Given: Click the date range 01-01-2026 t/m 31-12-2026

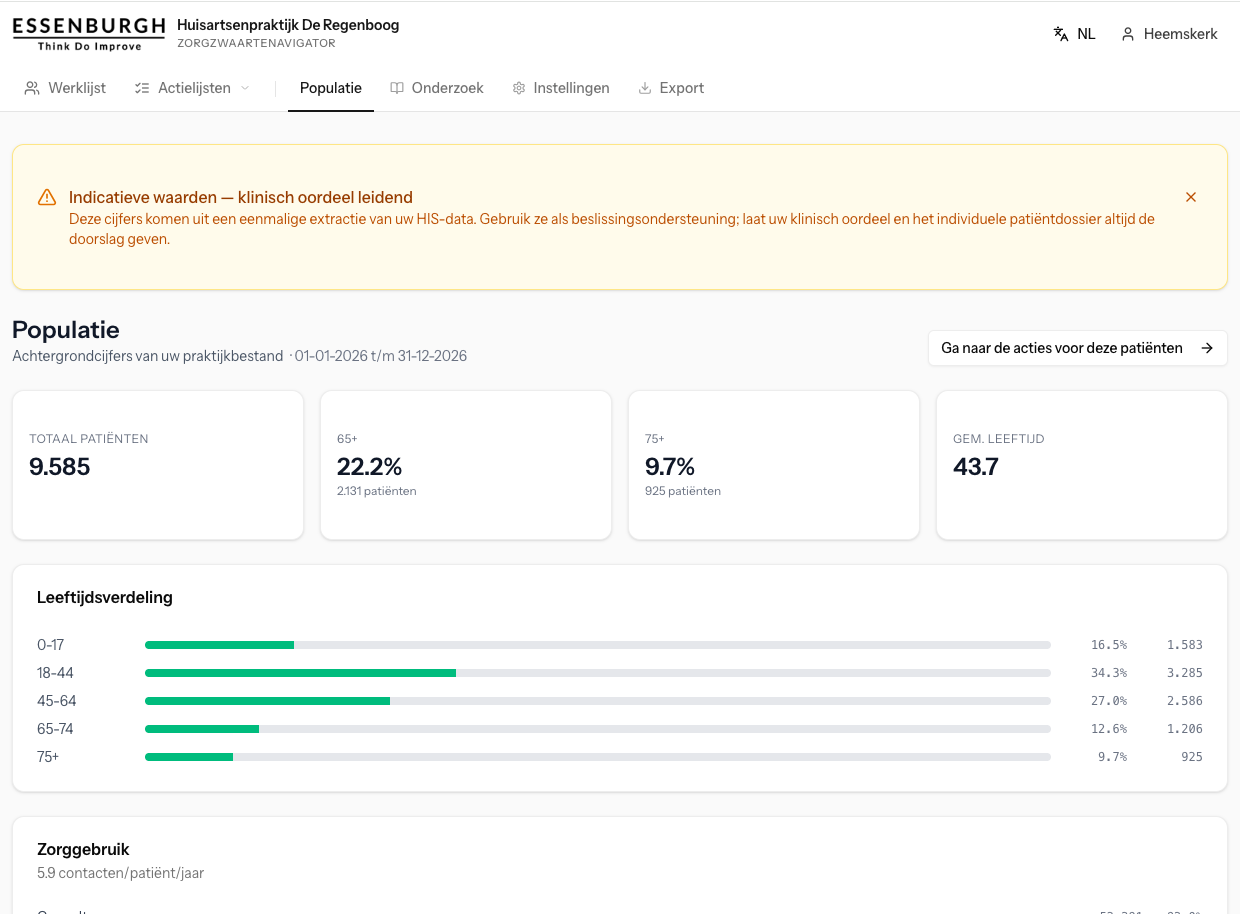Looking at the screenshot, I should tap(381, 356).
